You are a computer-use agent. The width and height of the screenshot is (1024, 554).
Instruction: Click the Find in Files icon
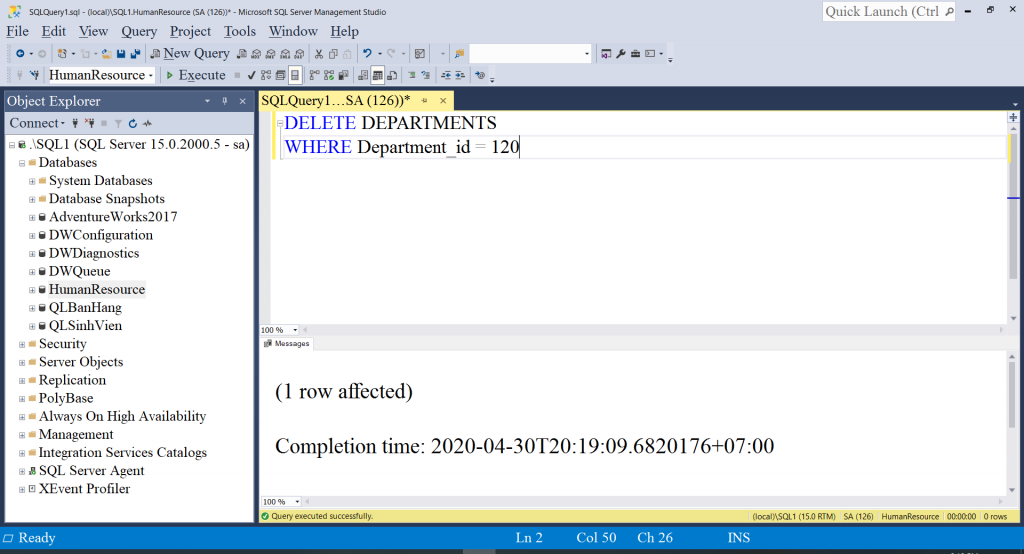[x=459, y=54]
